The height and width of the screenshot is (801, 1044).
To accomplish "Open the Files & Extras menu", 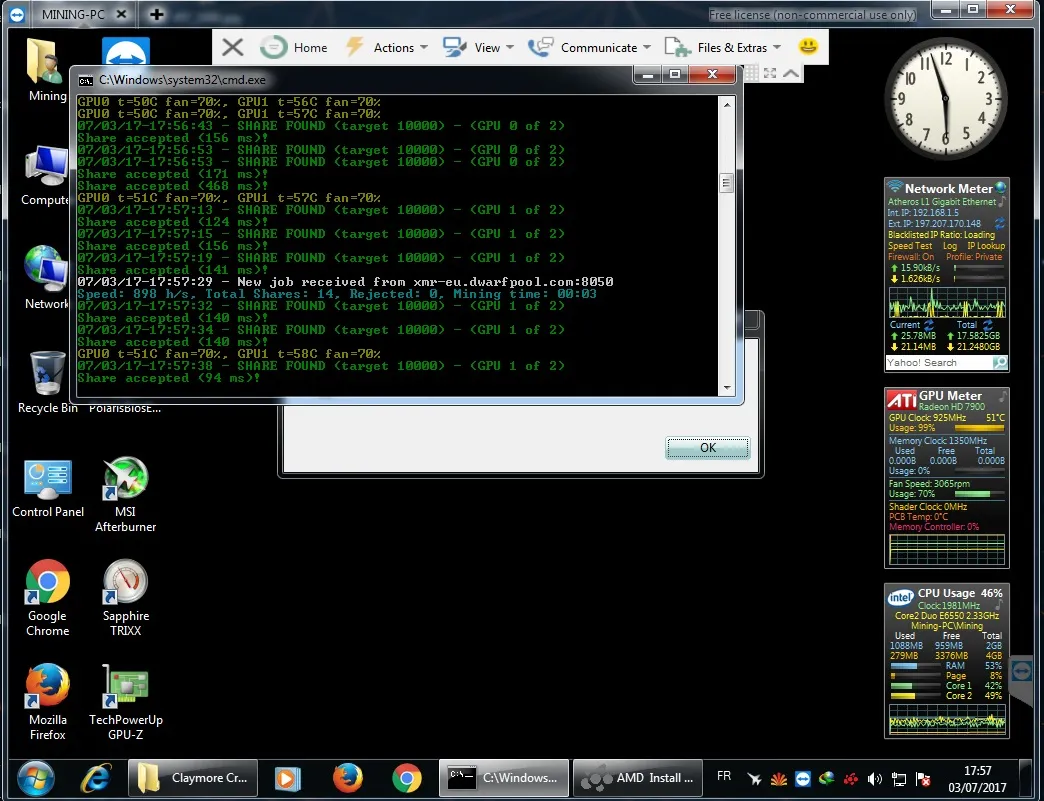I will (x=722, y=47).
